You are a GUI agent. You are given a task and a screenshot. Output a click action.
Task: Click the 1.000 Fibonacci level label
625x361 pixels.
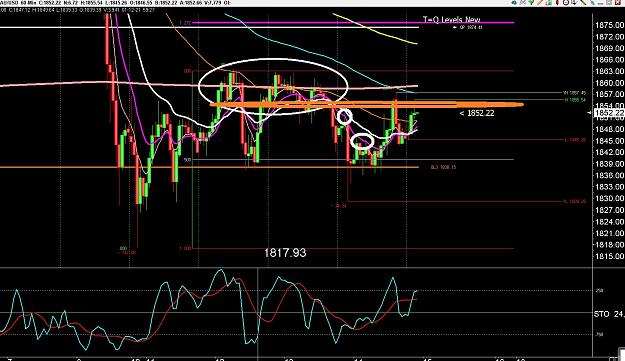(x=185, y=248)
